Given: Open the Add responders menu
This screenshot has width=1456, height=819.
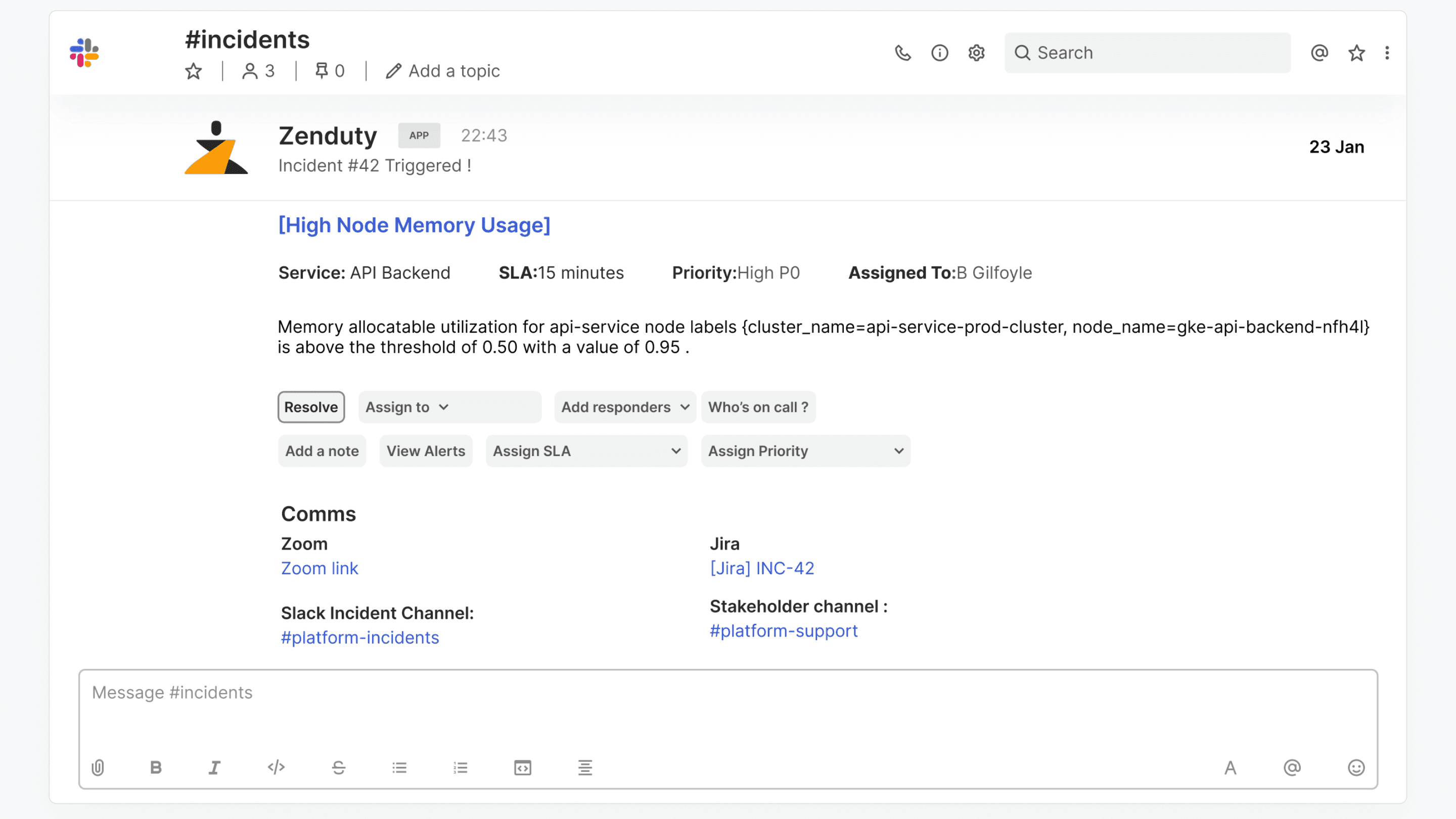Looking at the screenshot, I should point(624,407).
